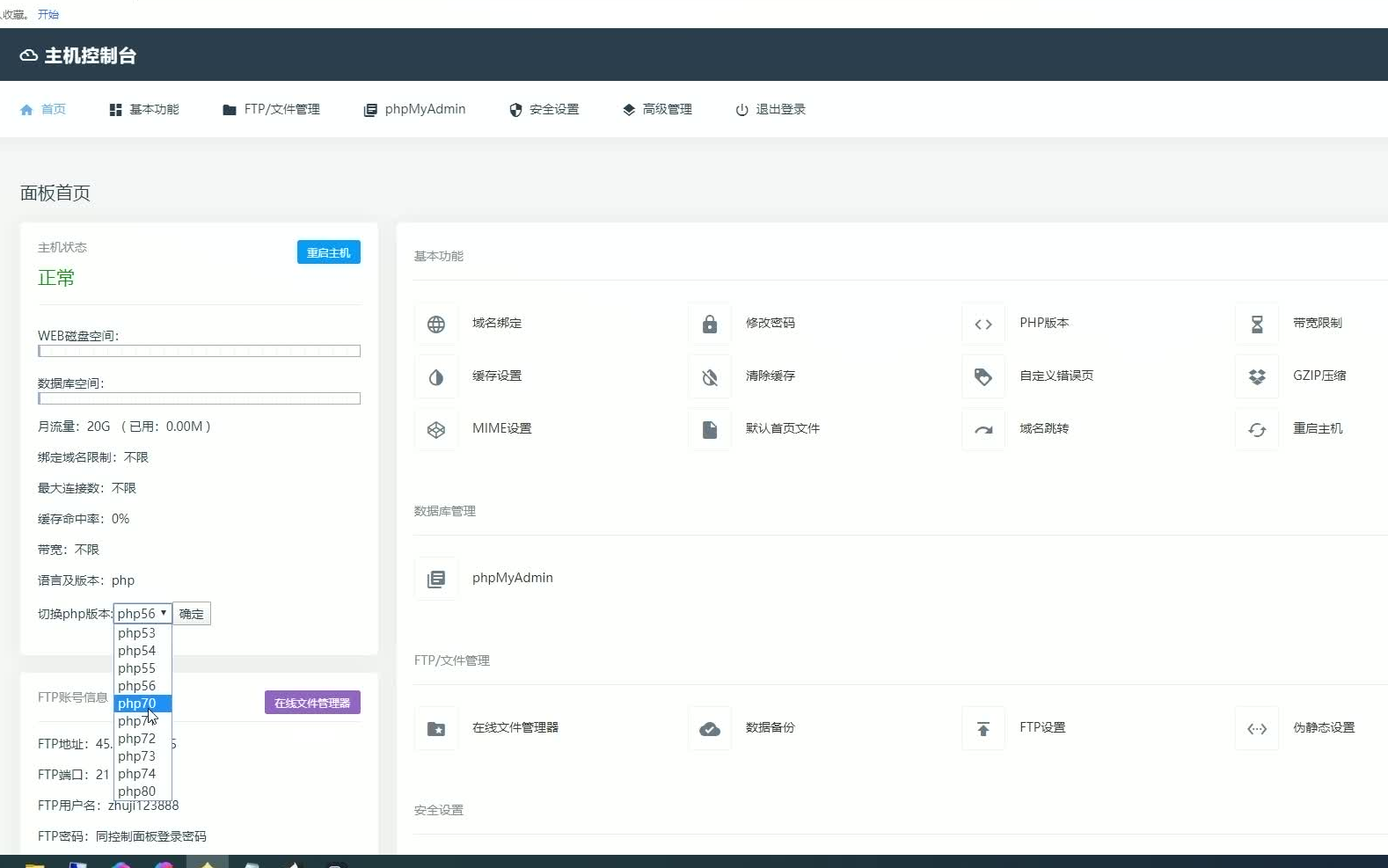
Task: Open 域名跳转 redirect arrow icon
Action: [983, 429]
